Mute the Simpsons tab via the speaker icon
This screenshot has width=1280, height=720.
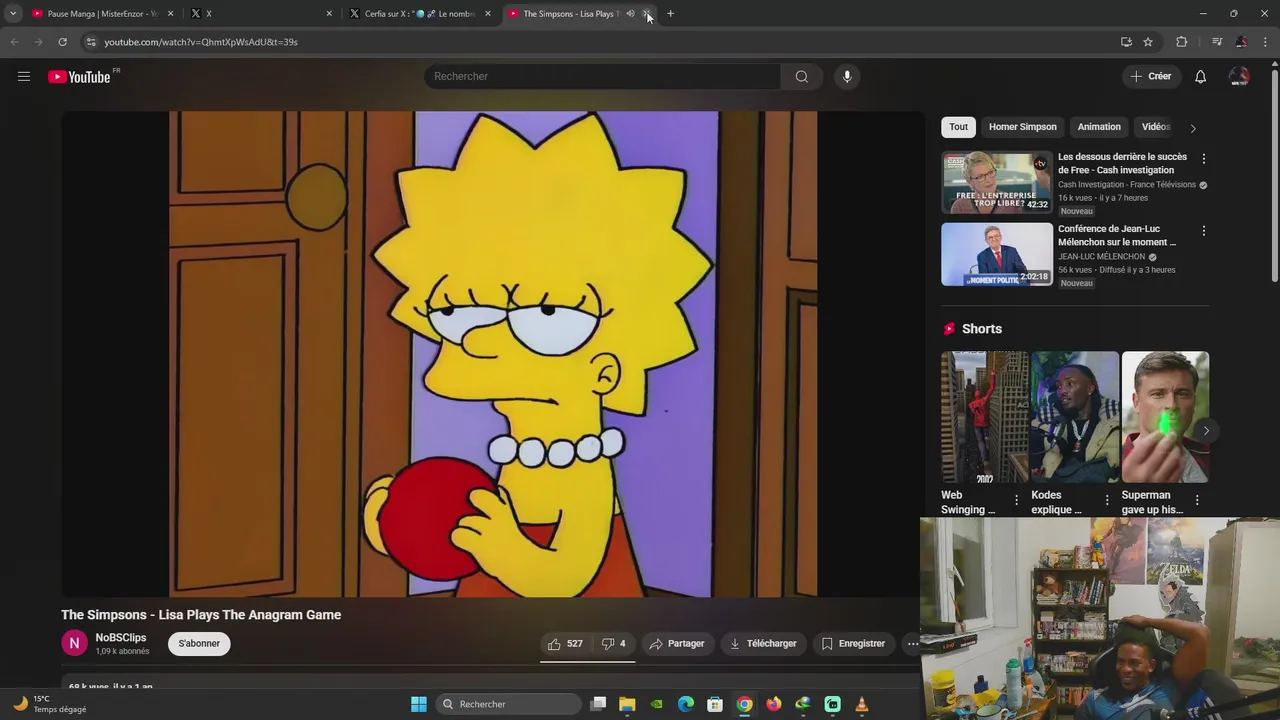click(x=630, y=14)
